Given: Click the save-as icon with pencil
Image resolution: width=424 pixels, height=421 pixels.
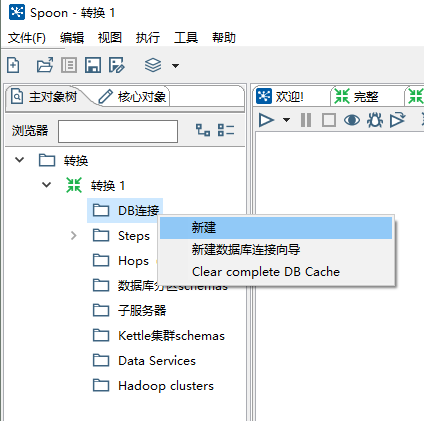Looking at the screenshot, I should click(x=117, y=65).
